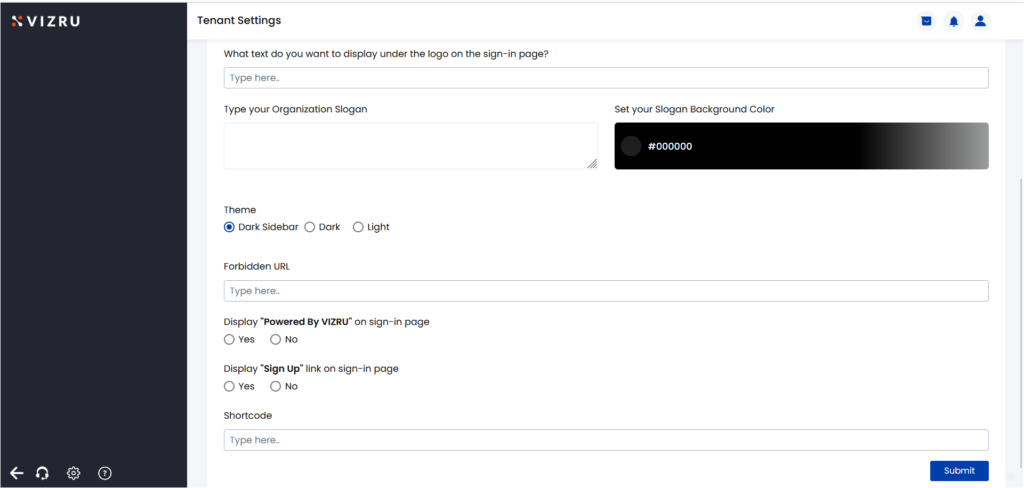The image size is (1024, 488).
Task: Select the Dark Sidebar theme option
Action: pos(229,227)
